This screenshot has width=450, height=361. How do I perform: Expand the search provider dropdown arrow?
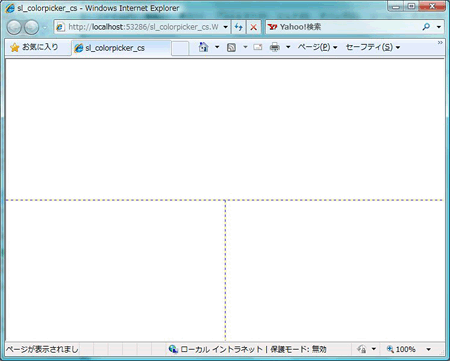tap(439, 27)
